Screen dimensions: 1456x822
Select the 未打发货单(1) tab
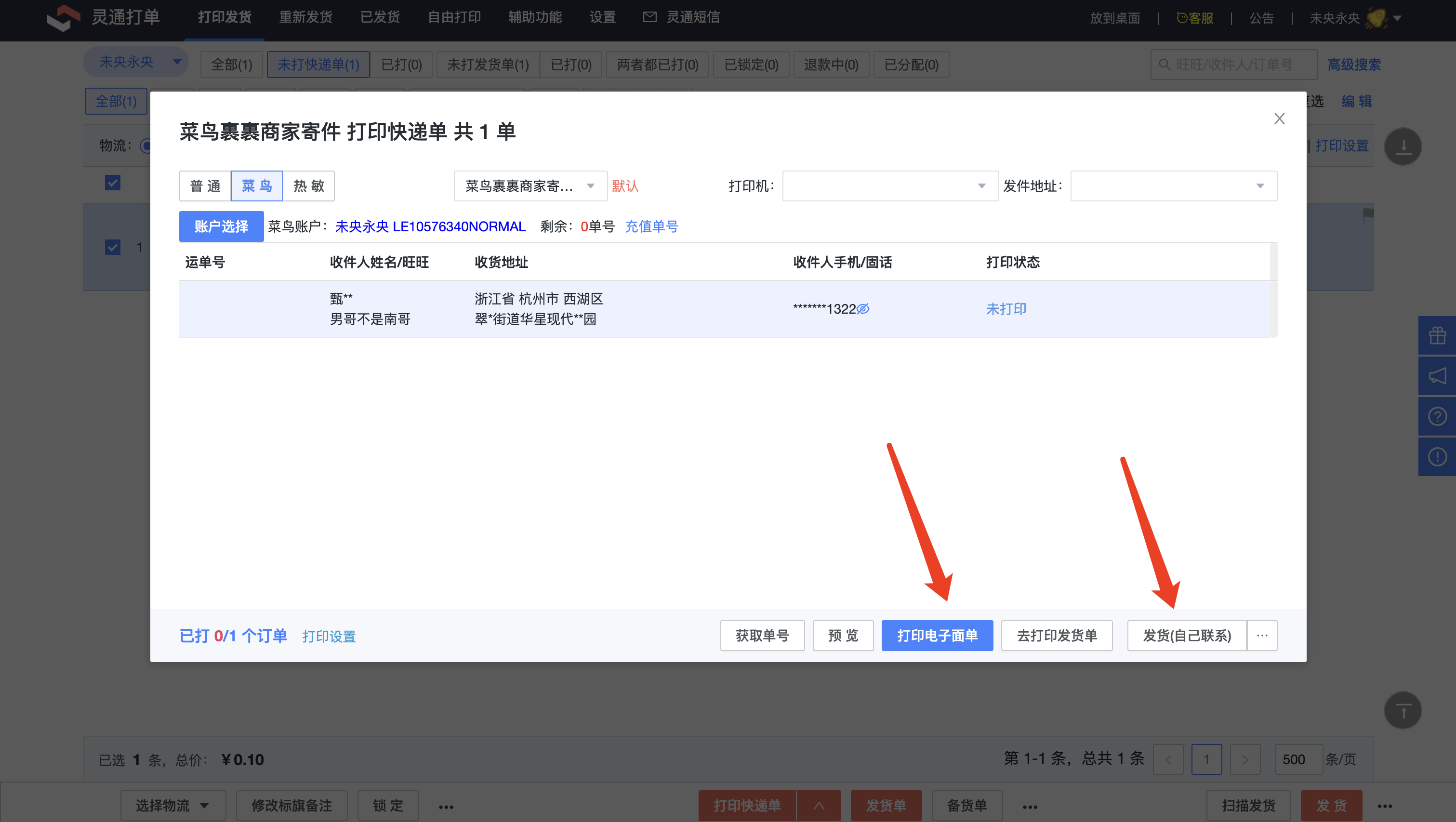click(x=488, y=65)
